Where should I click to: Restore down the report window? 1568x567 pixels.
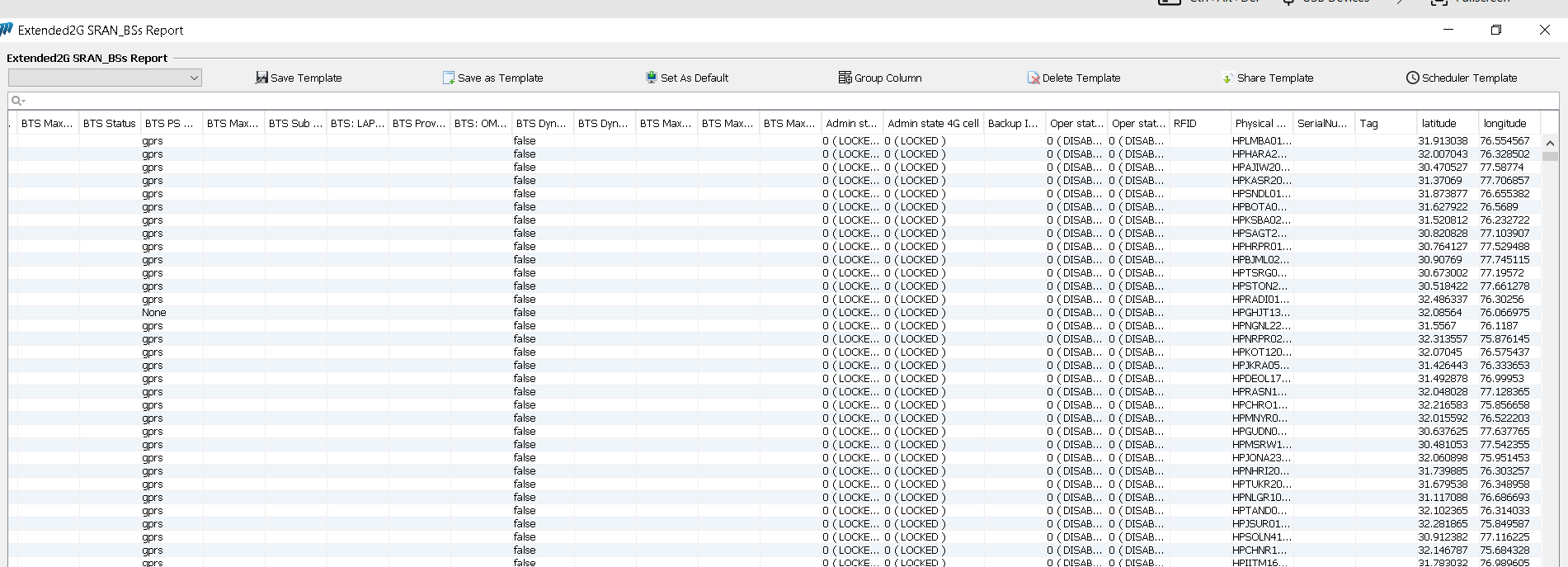click(1495, 30)
